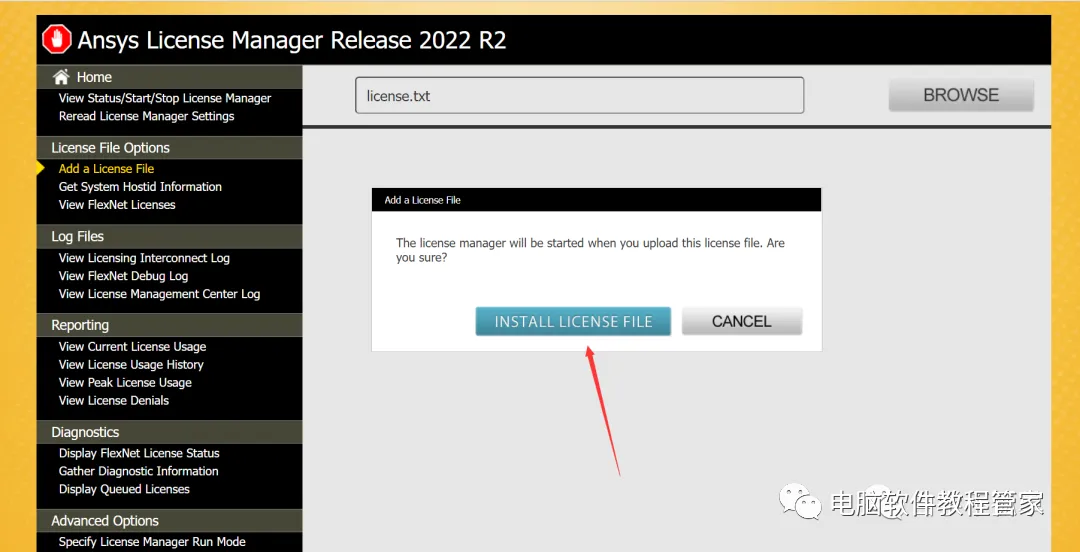Click the license manager confirmation message text

(590, 251)
